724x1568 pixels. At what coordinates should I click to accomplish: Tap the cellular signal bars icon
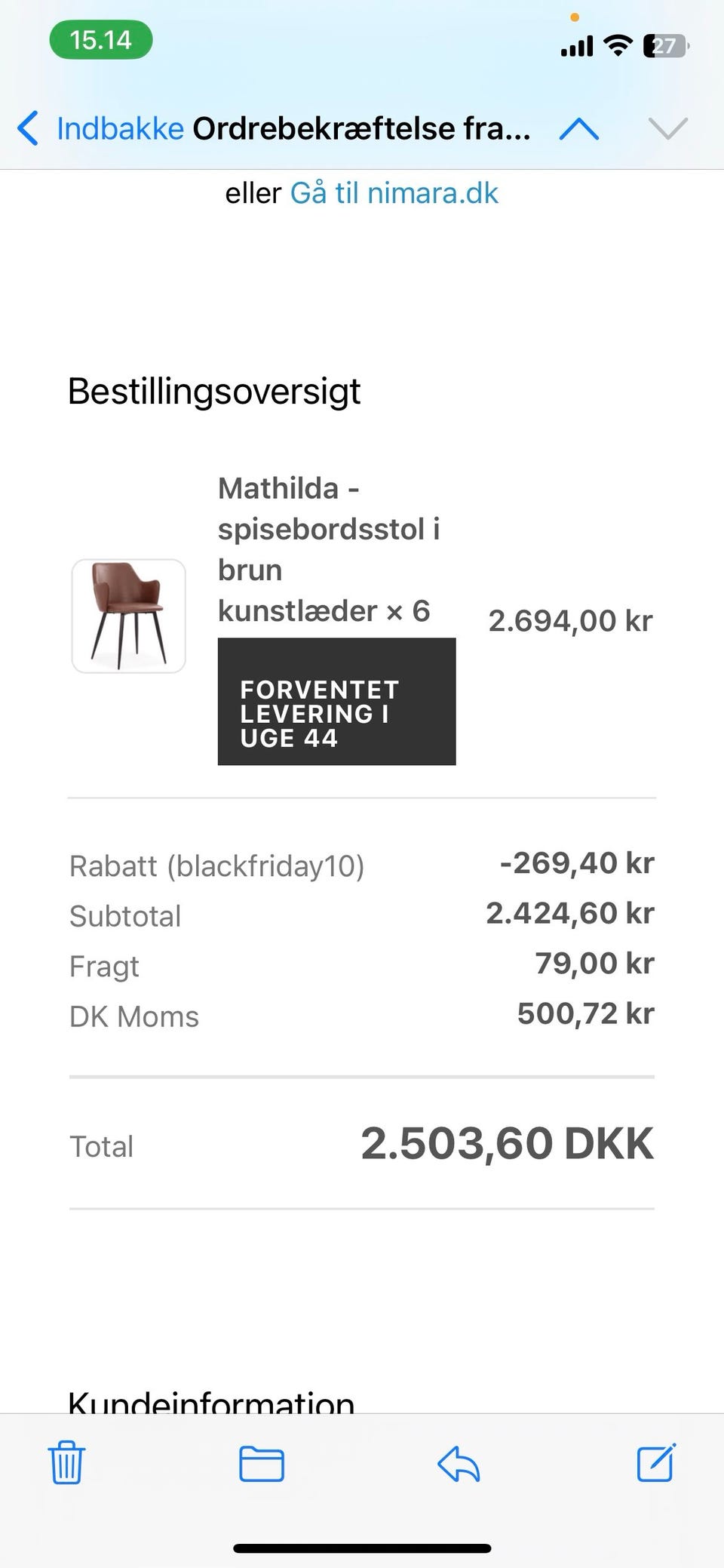coord(577,48)
